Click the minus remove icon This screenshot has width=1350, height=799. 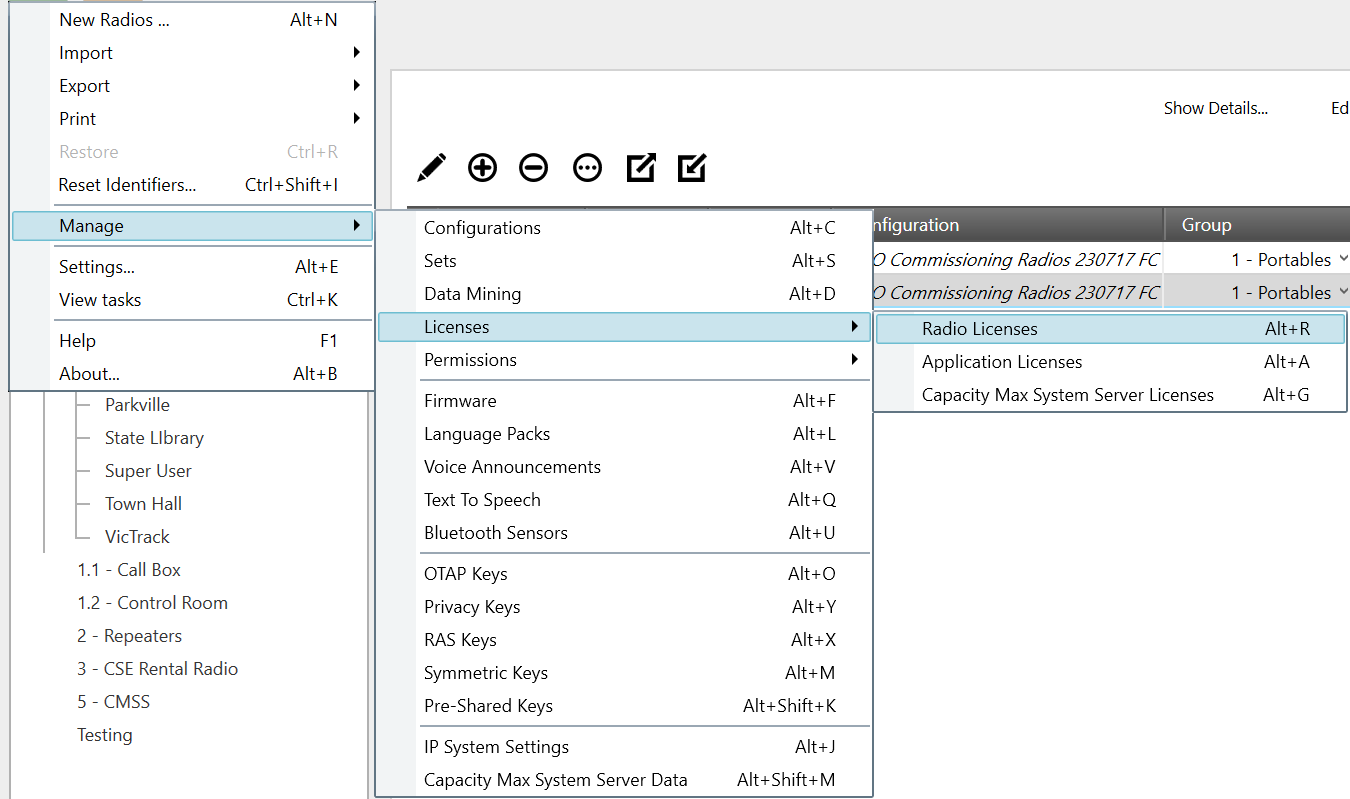(534, 168)
